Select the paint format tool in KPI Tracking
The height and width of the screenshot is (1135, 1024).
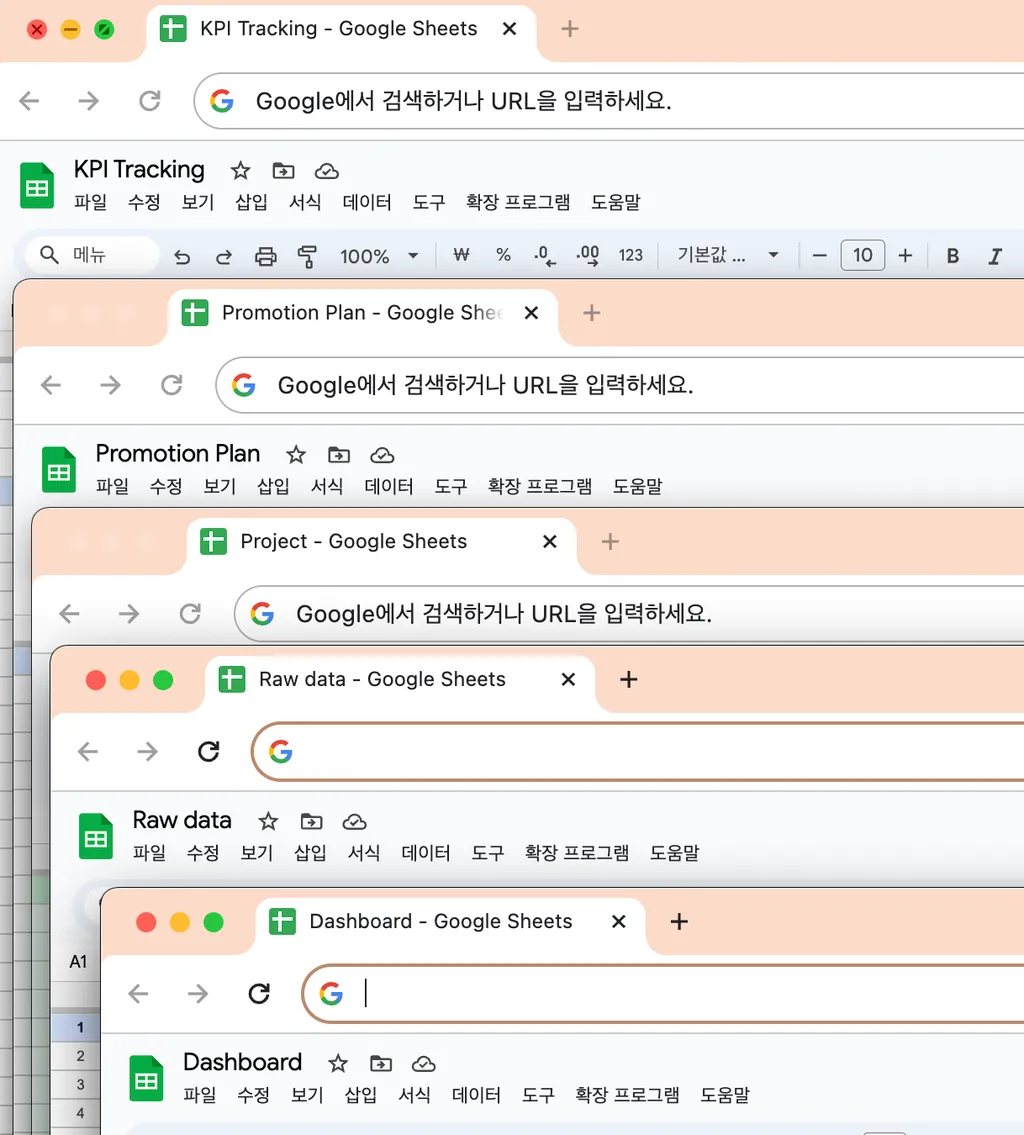point(307,256)
